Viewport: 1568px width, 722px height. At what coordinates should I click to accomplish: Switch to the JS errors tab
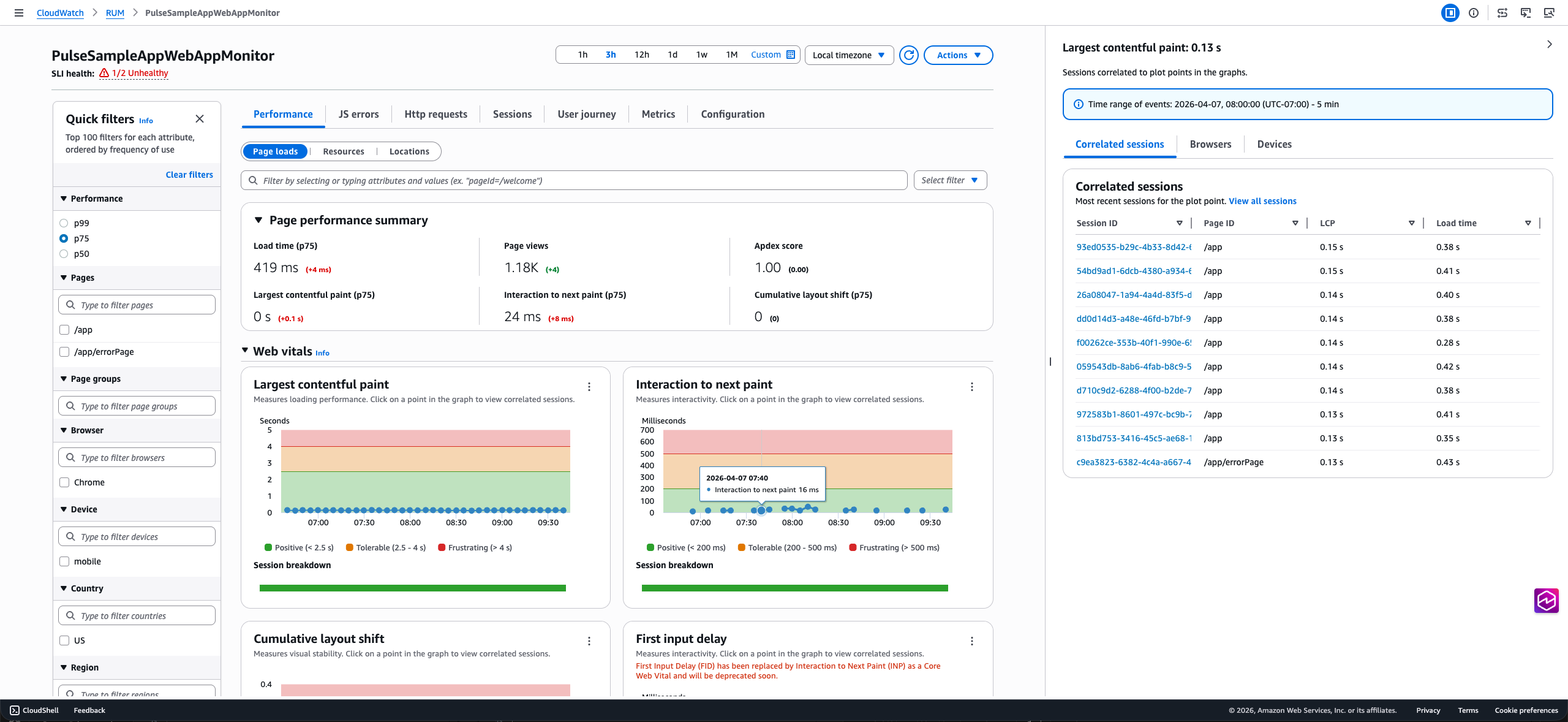[x=358, y=114]
